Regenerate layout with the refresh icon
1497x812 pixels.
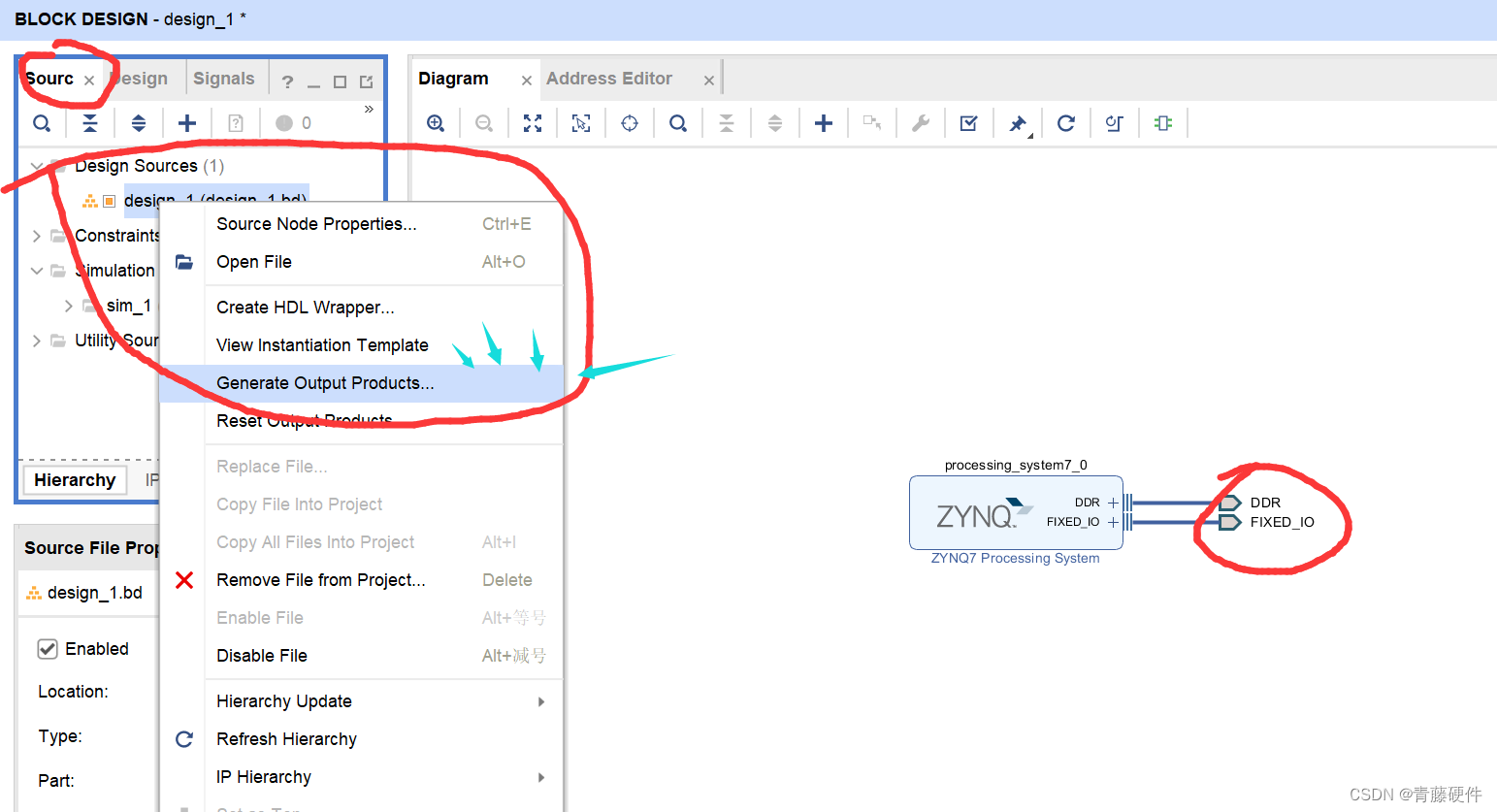1066,123
